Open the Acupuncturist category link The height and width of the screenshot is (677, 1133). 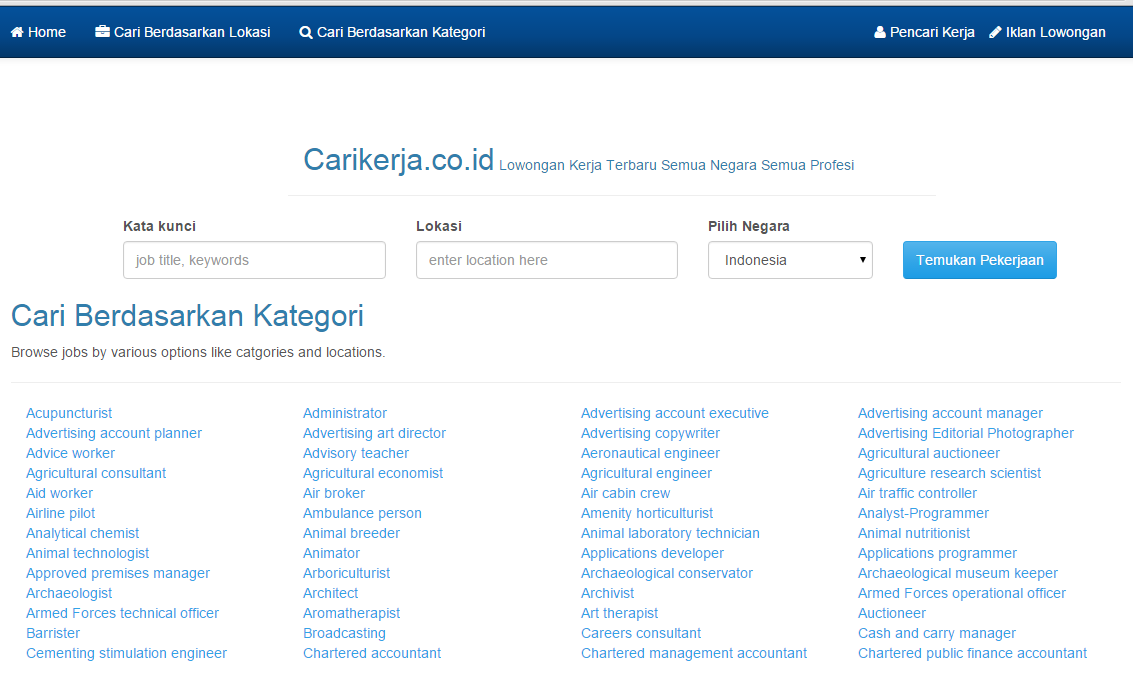(69, 413)
